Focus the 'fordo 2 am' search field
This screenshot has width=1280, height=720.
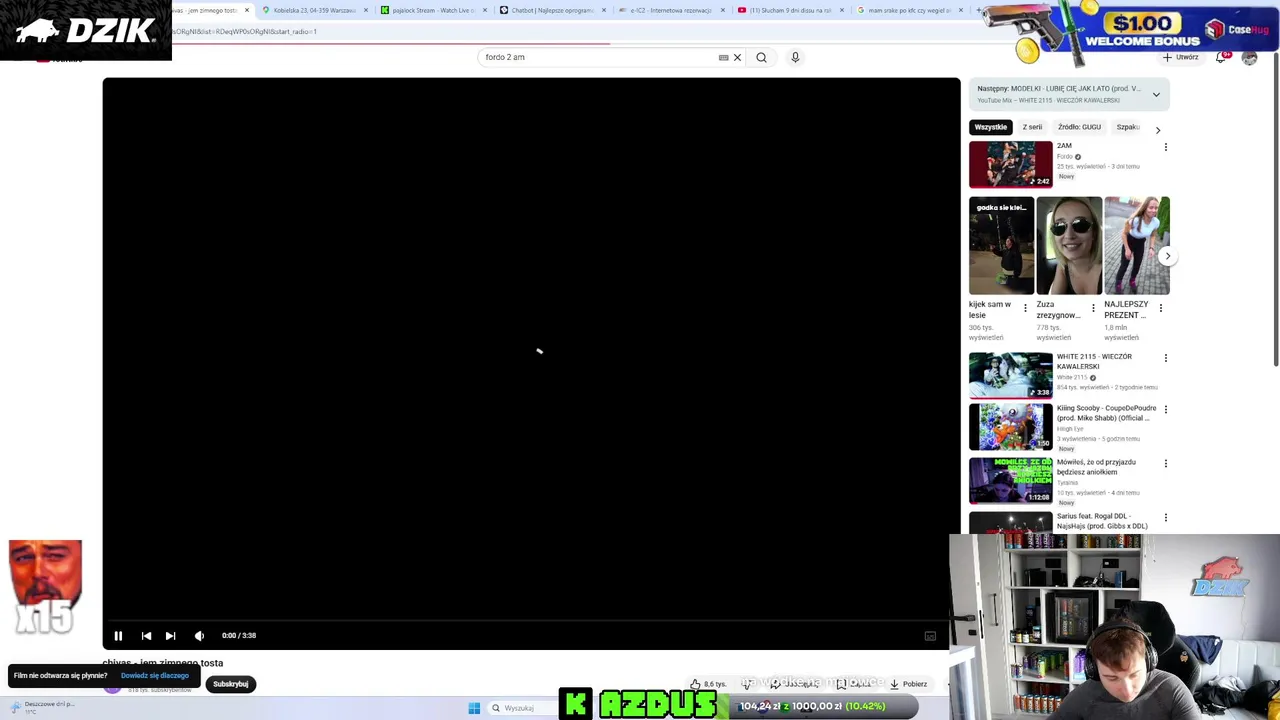coord(598,57)
